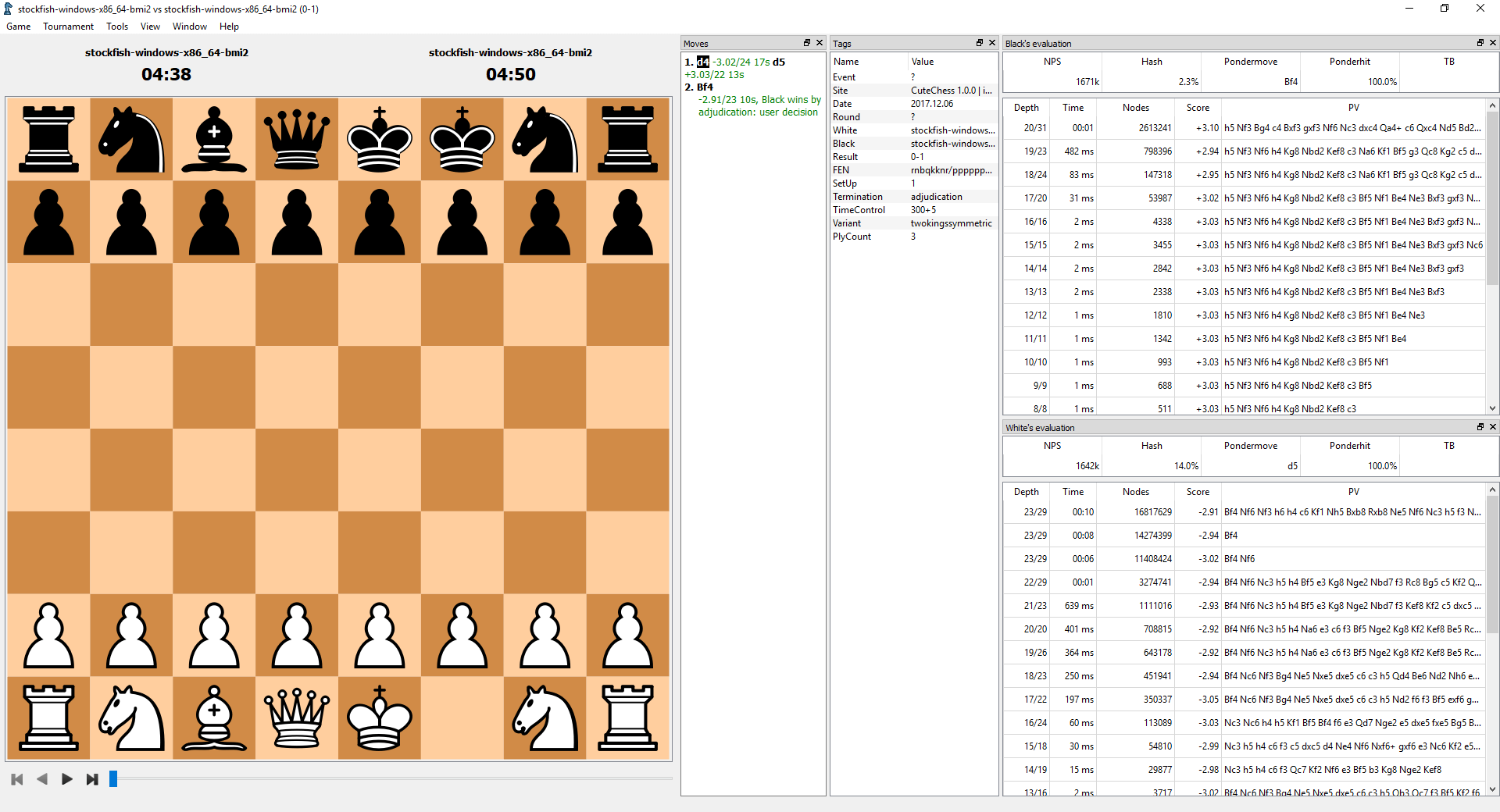
Task: Select the black pawn on d7
Action: [297, 222]
